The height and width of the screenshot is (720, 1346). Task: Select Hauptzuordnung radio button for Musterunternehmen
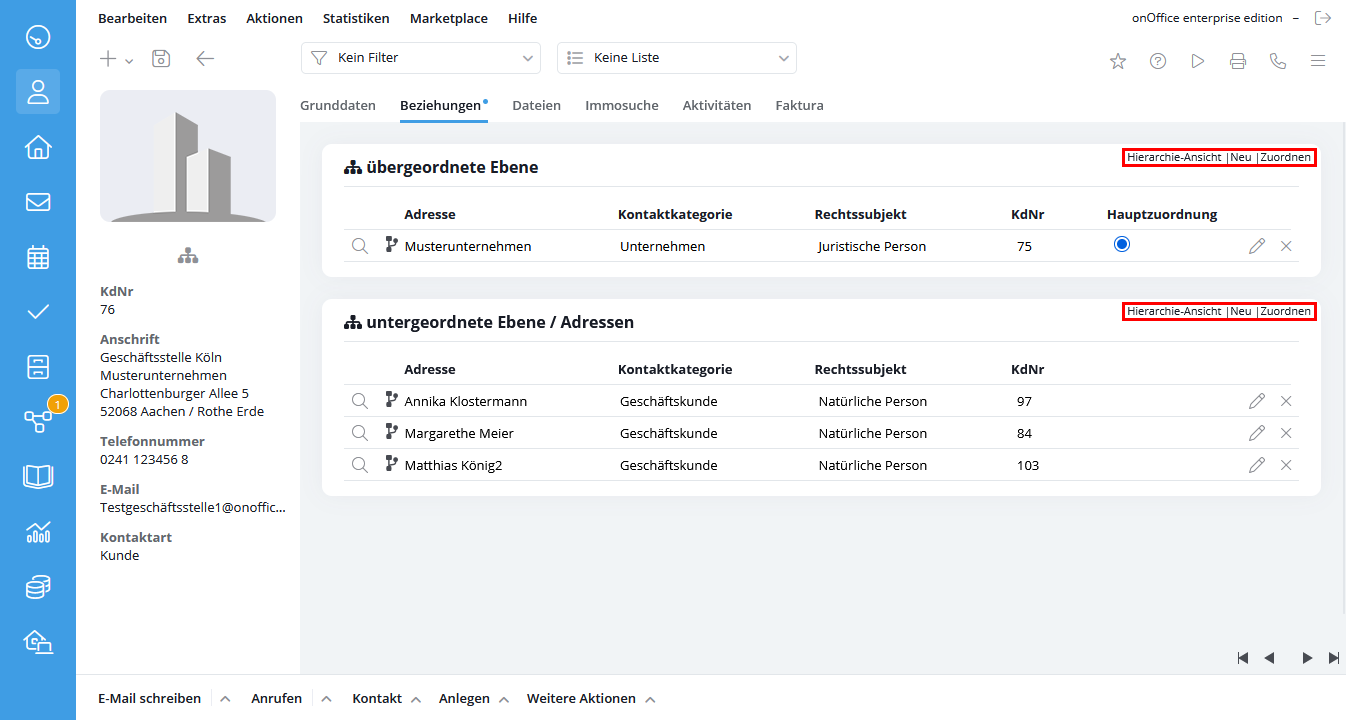point(1122,244)
